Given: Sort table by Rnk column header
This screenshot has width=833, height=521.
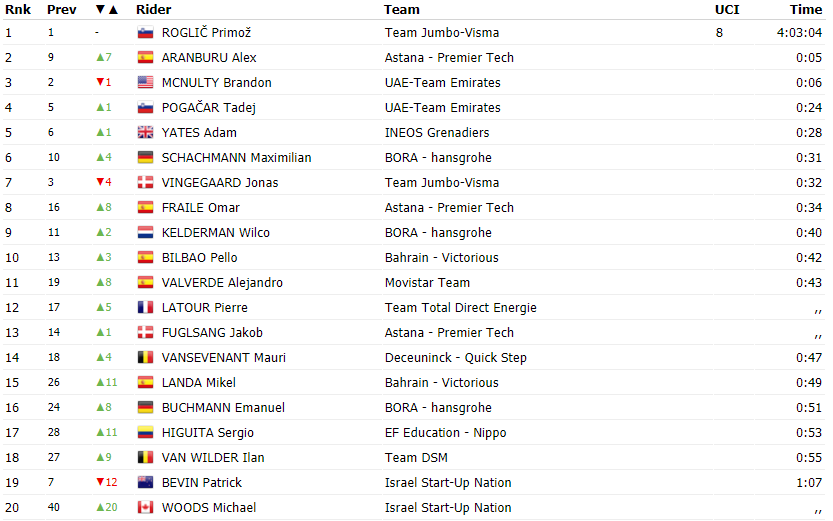Looking at the screenshot, I should coord(18,10).
